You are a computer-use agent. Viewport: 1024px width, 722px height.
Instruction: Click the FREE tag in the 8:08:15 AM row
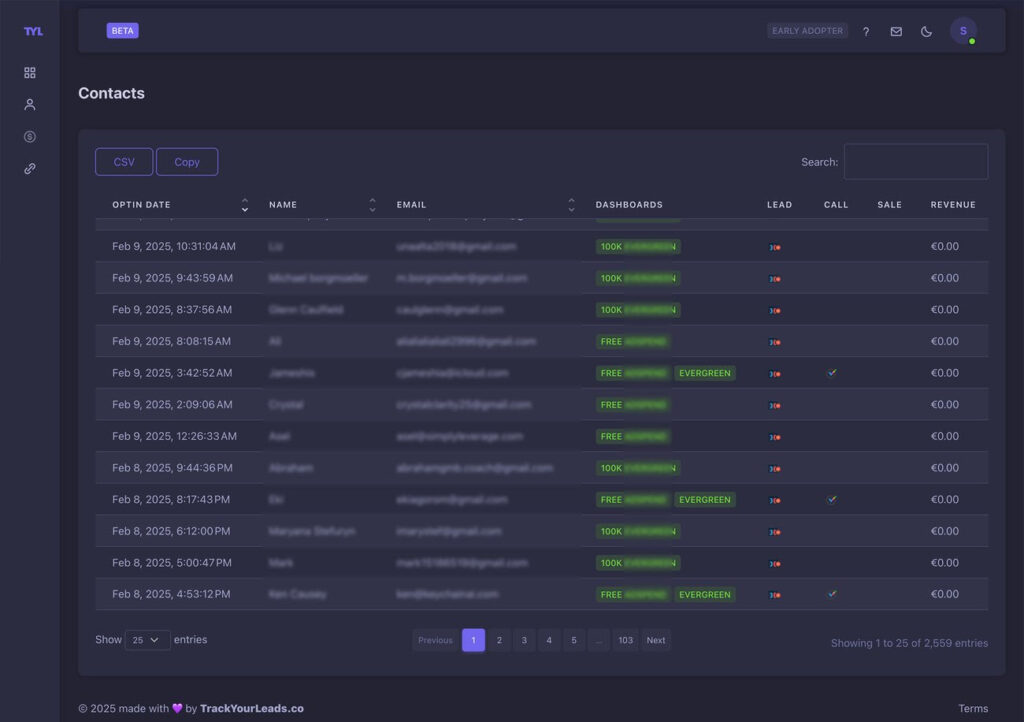[x=633, y=341]
